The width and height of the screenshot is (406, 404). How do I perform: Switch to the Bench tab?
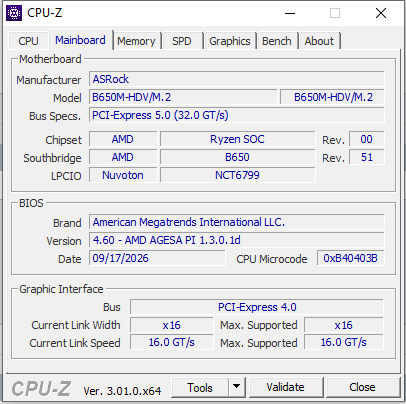click(x=277, y=41)
